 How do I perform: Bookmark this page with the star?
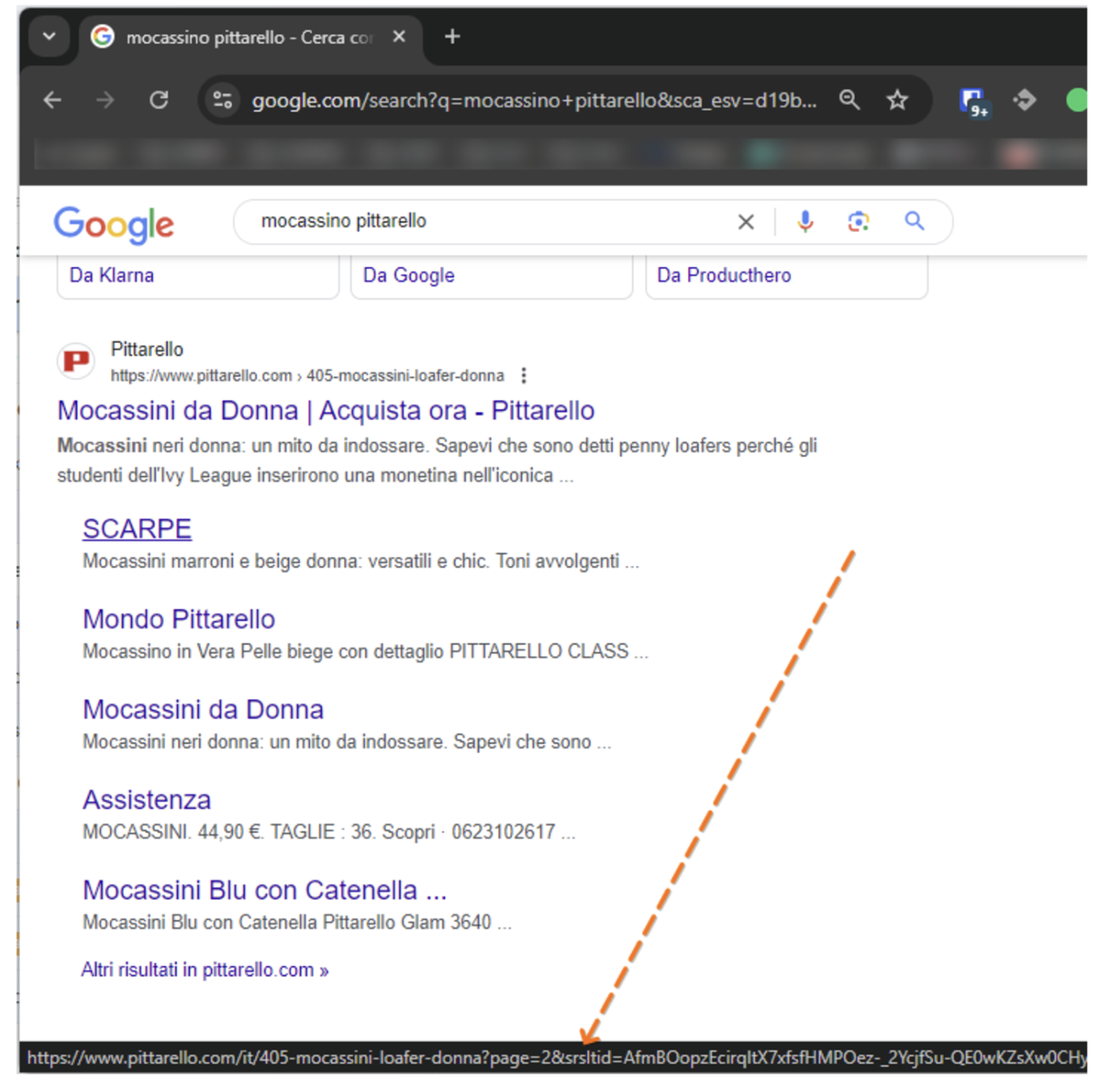coord(897,101)
